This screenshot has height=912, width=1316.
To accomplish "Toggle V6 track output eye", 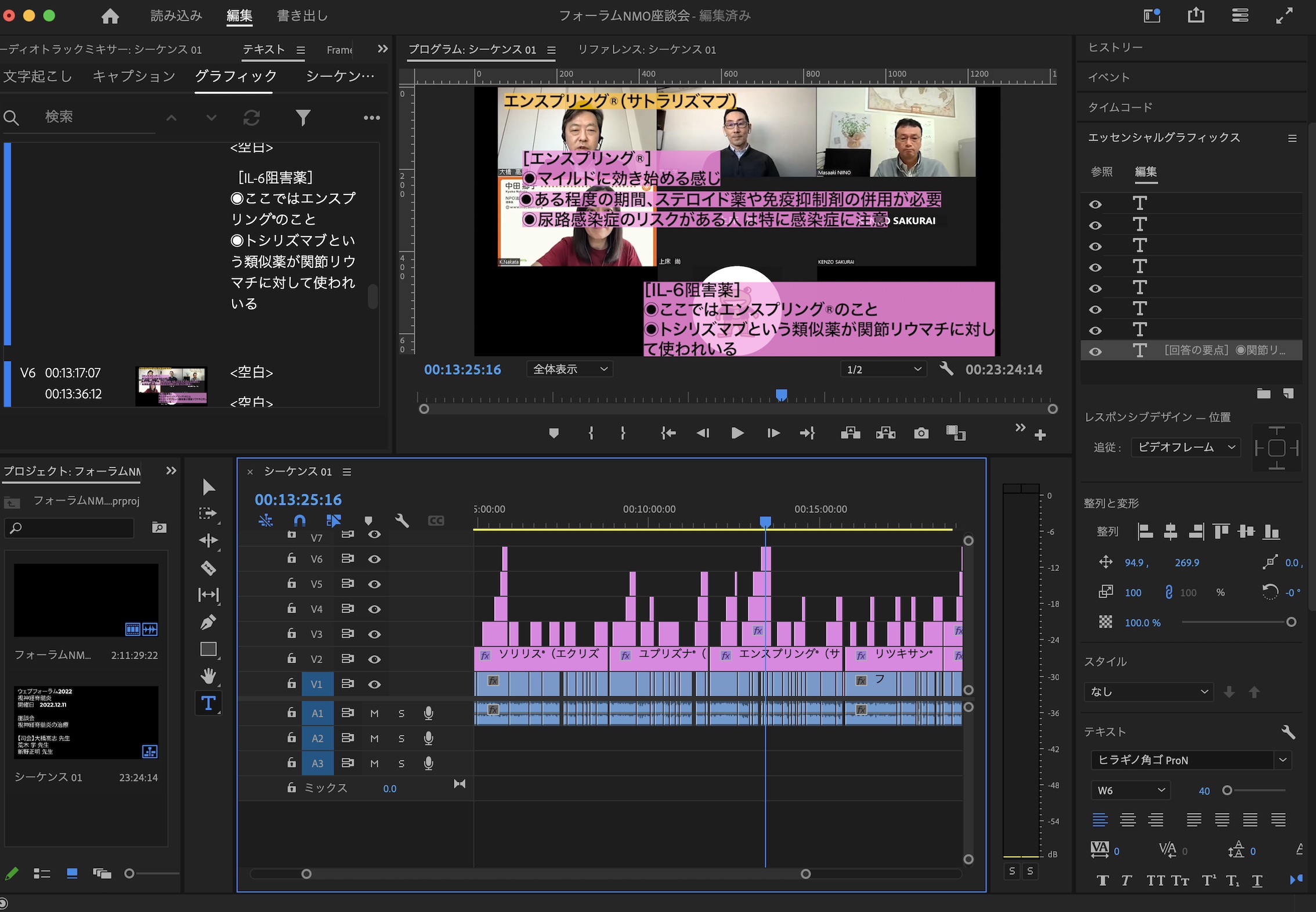I will coord(375,559).
